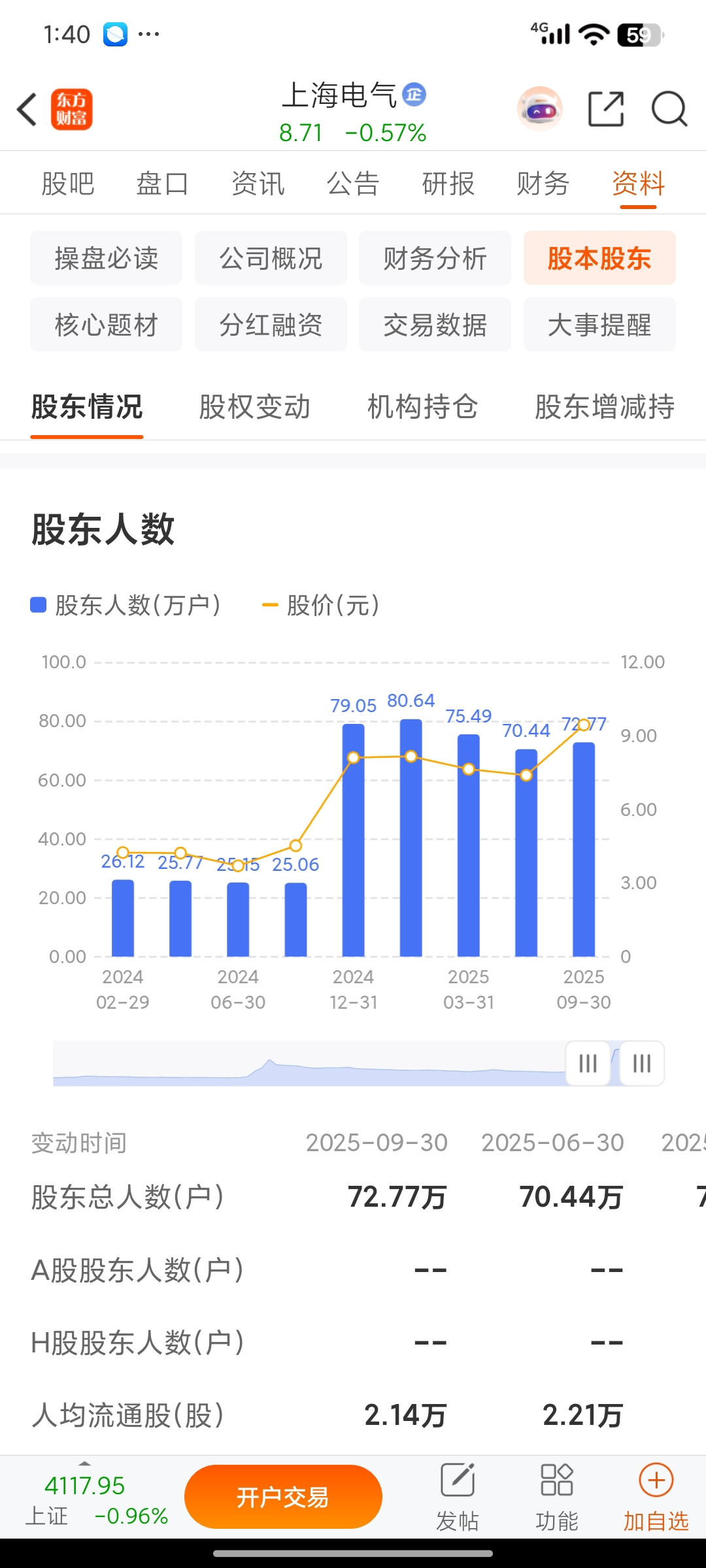
Task: Tap the blue notification app icon in status bar
Action: (x=115, y=34)
